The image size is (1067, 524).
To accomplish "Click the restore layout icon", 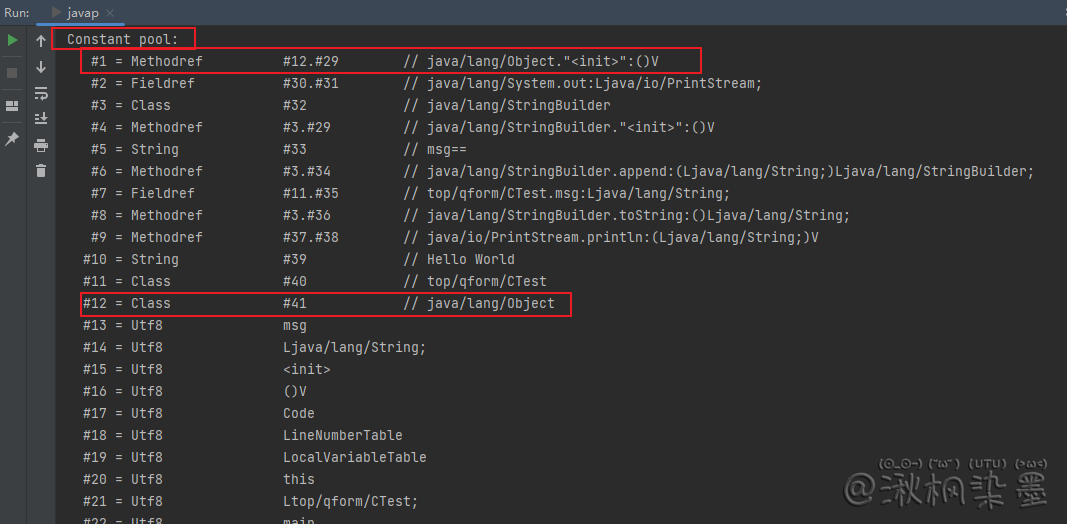I will [13, 106].
